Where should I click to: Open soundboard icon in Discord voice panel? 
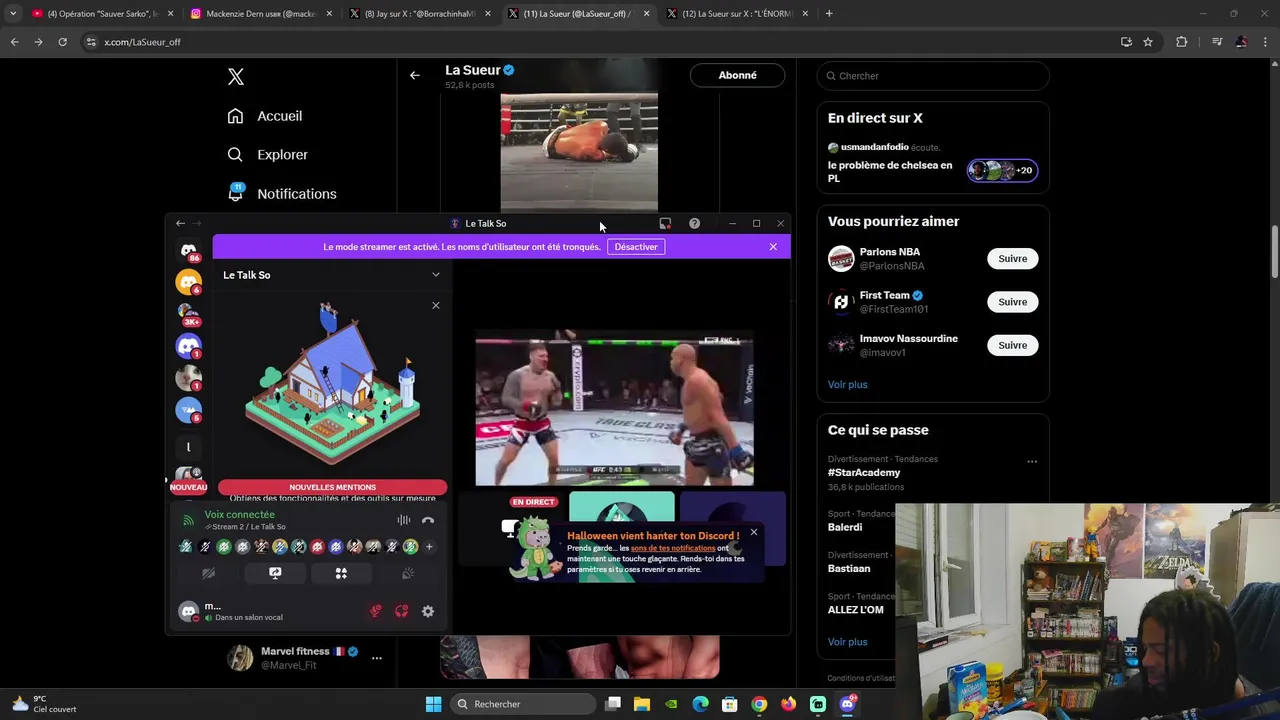(408, 573)
